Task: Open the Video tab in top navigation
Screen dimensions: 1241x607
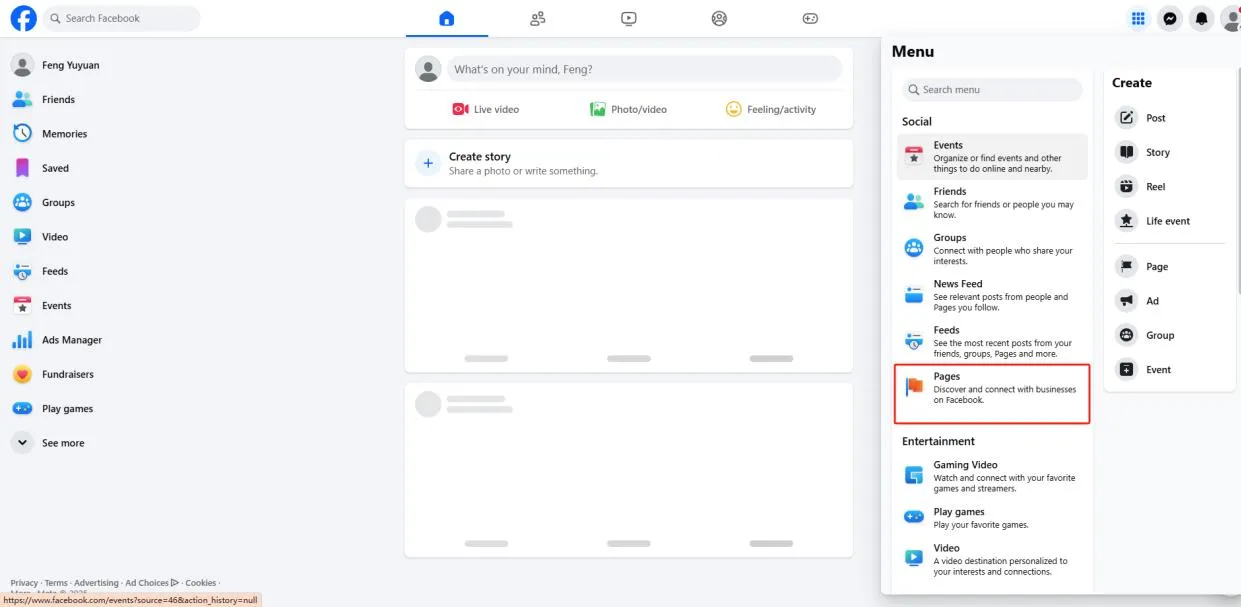Action: tap(628, 18)
